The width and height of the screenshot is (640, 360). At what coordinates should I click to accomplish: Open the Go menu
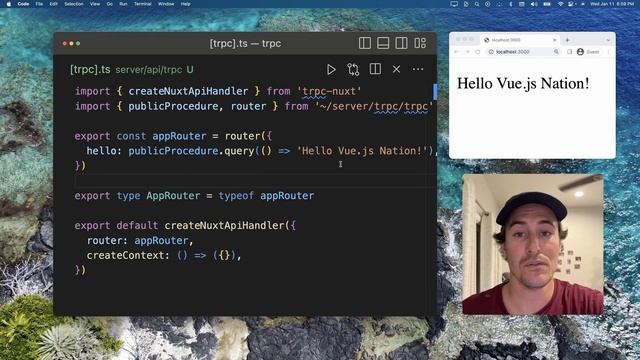(109, 4)
